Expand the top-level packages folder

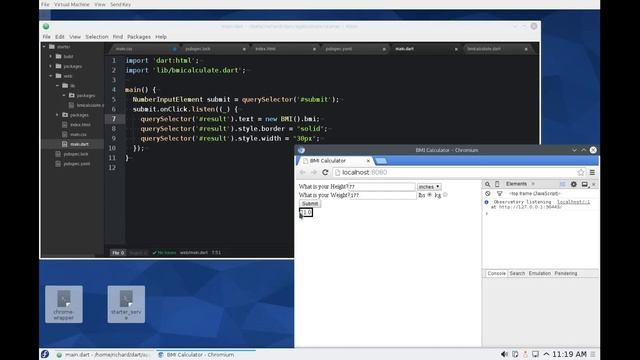click(51, 66)
